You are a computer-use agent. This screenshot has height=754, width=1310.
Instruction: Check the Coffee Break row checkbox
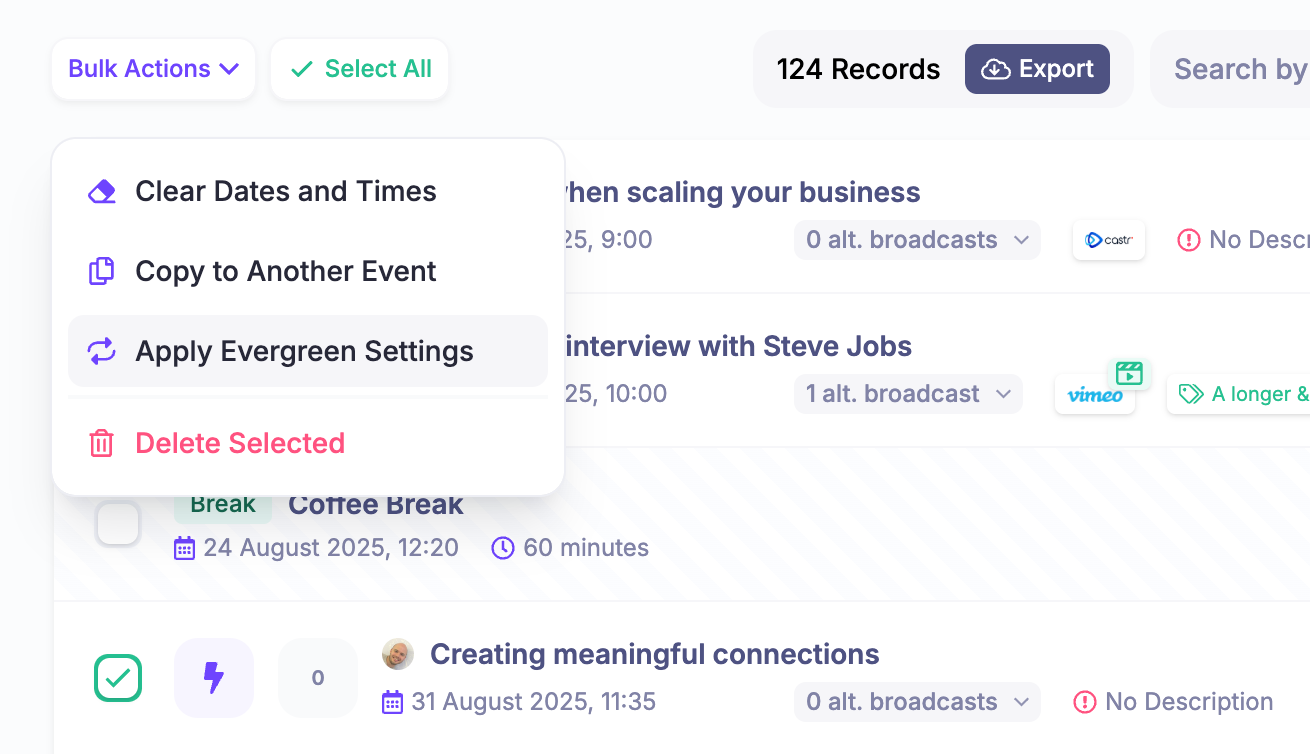click(118, 524)
